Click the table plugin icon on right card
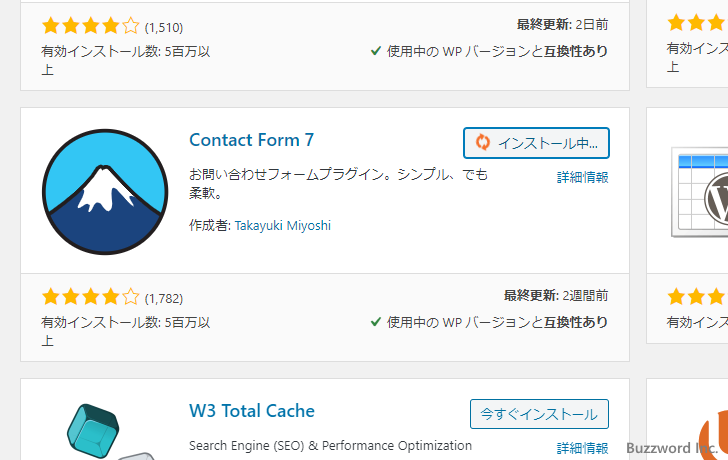 (700, 192)
